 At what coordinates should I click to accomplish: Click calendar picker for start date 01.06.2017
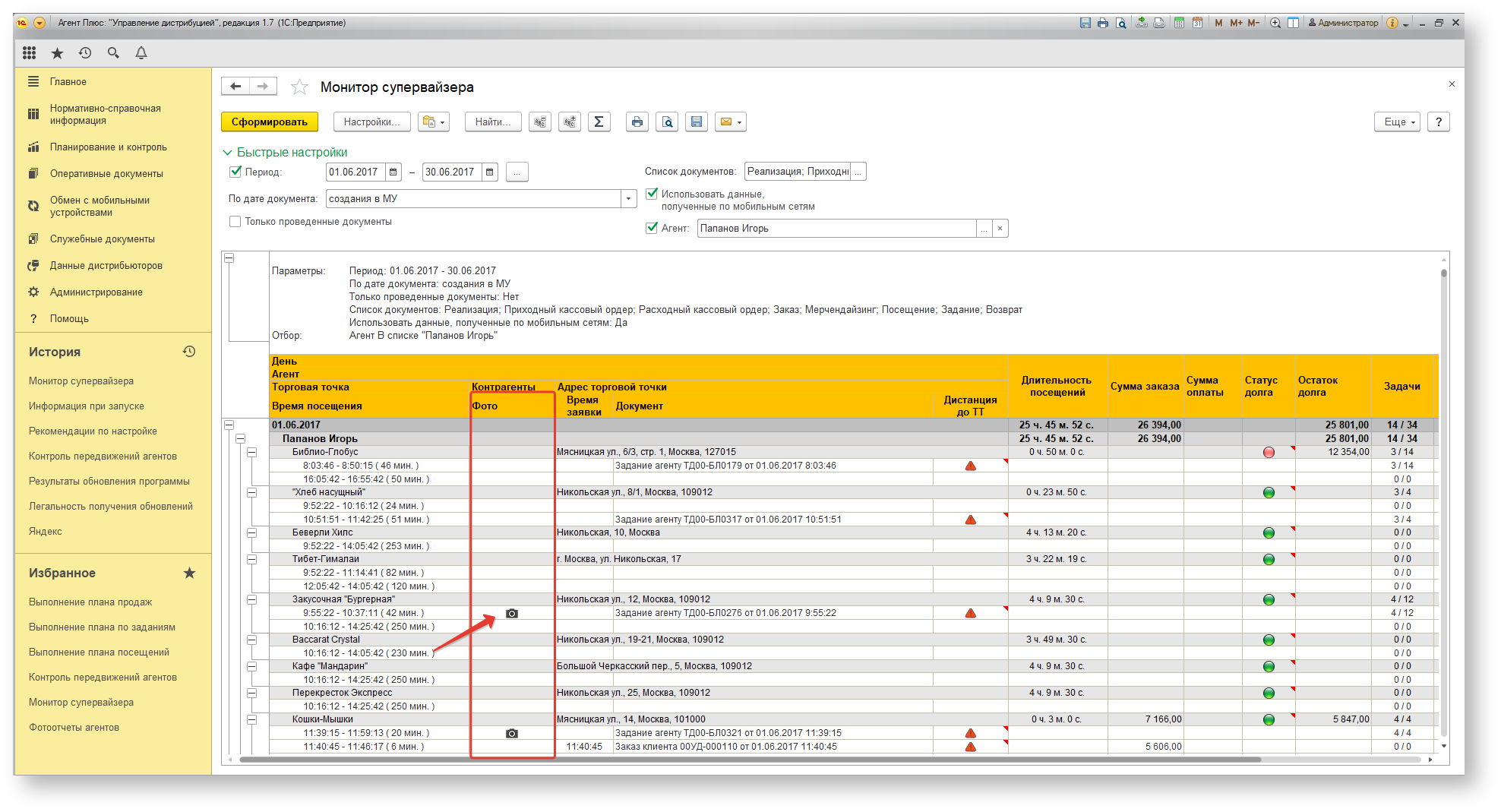click(393, 172)
